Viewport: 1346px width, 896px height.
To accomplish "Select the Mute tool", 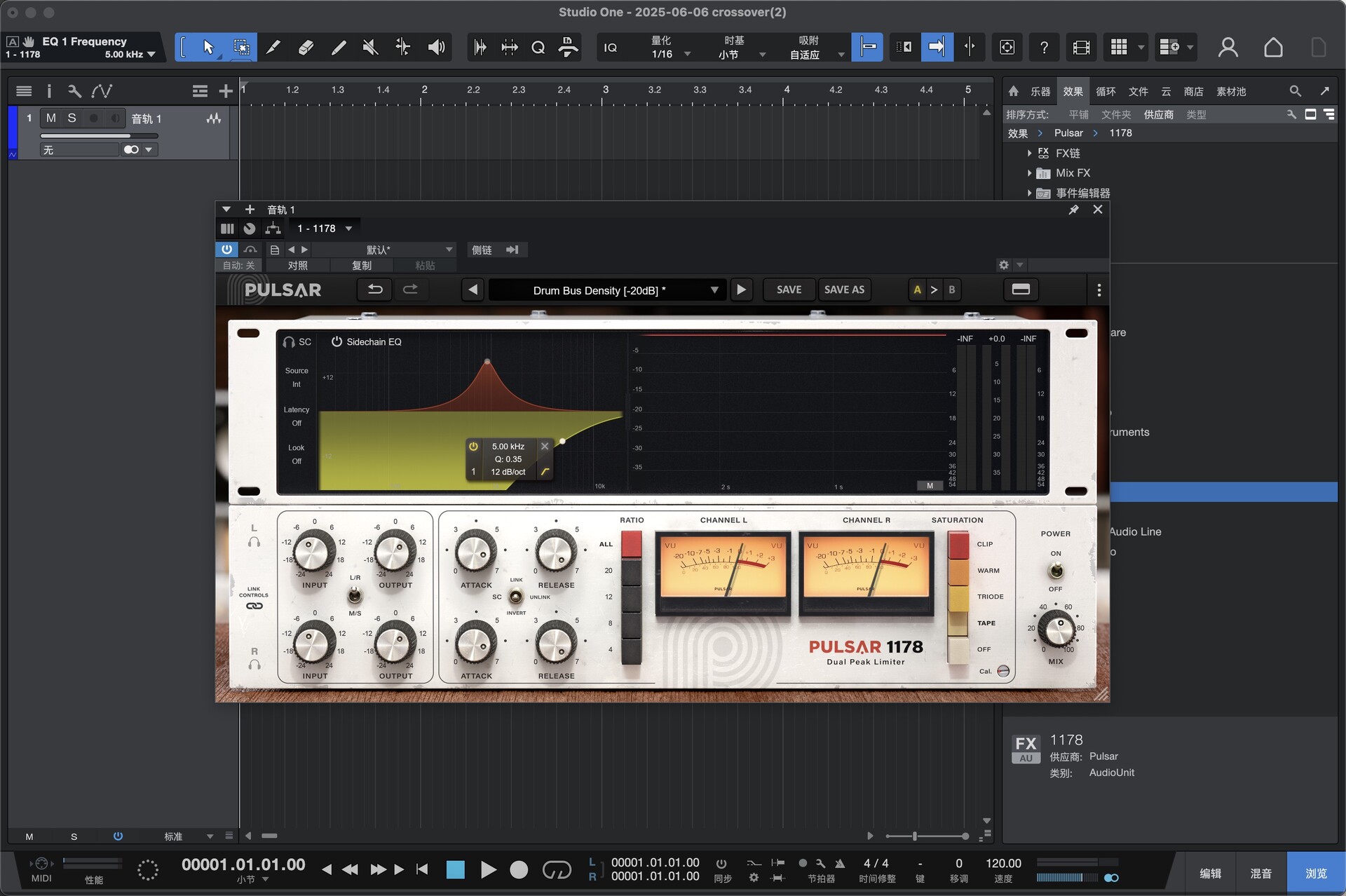I will pos(371,47).
